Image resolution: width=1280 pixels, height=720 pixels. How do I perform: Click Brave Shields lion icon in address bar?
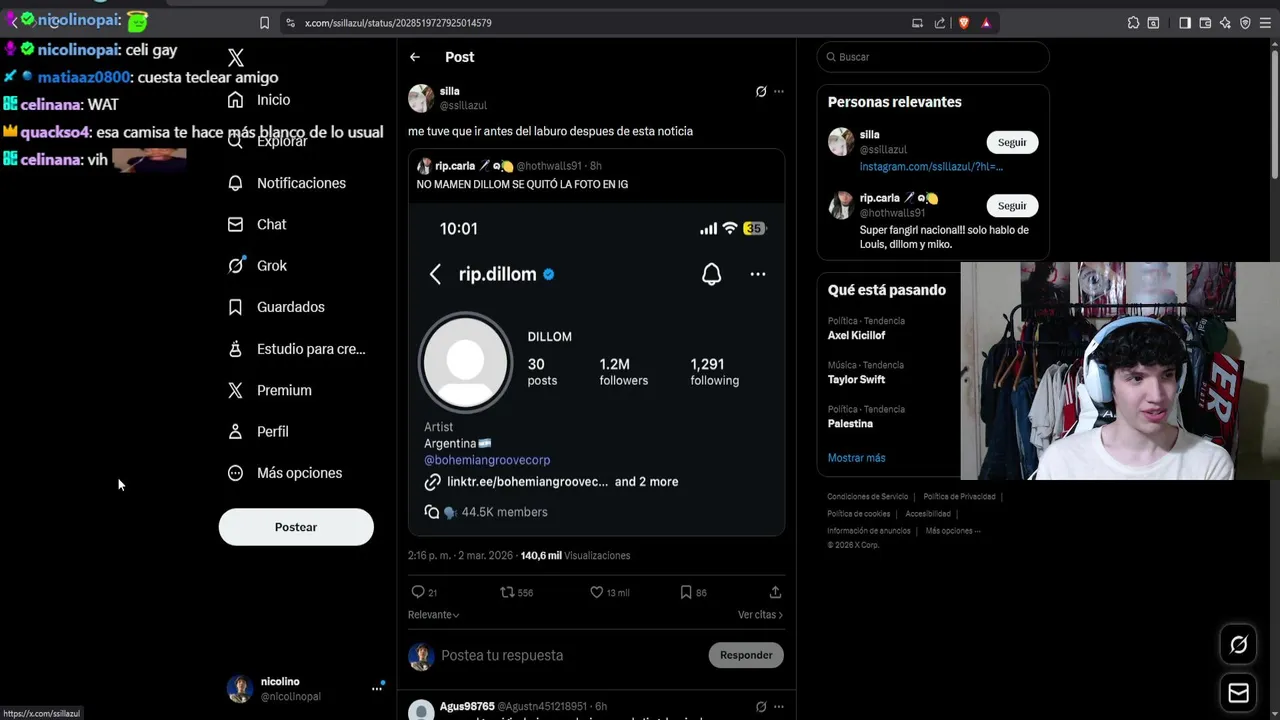(964, 23)
